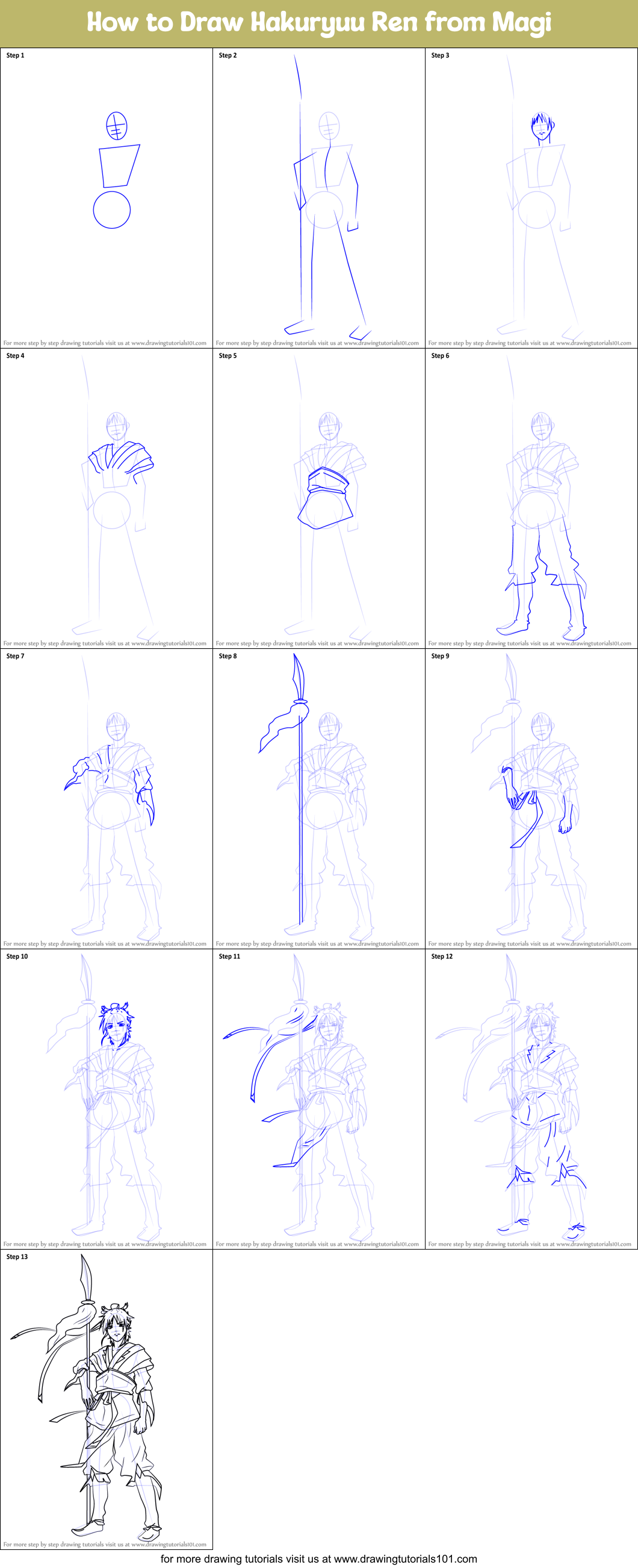Click the bottom 'for more drawing tutorials visit us' text
Viewport: 638px width, 1568px height.
[x=319, y=1558]
